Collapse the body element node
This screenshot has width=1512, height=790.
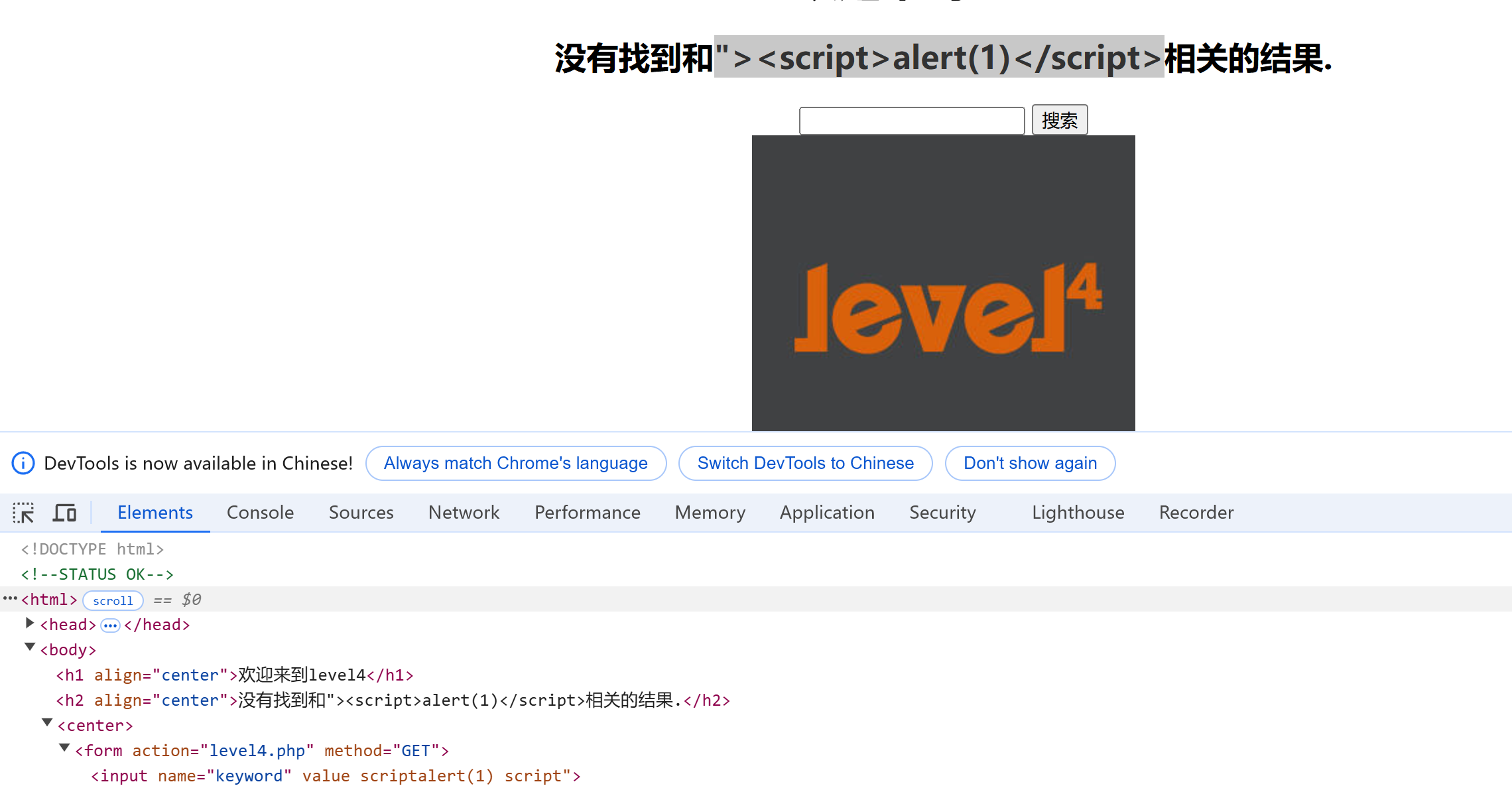click(x=29, y=647)
